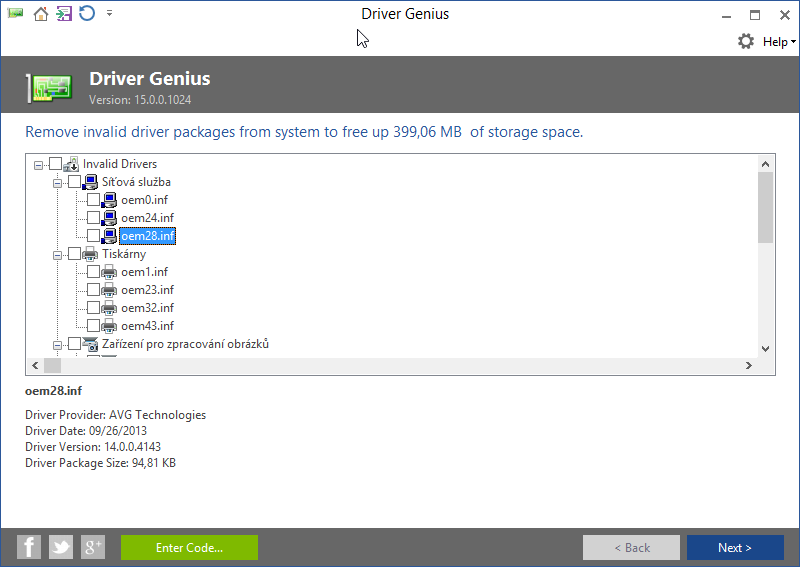Tick the checkbox for oem28.inf
The image size is (800, 567).
(93, 236)
